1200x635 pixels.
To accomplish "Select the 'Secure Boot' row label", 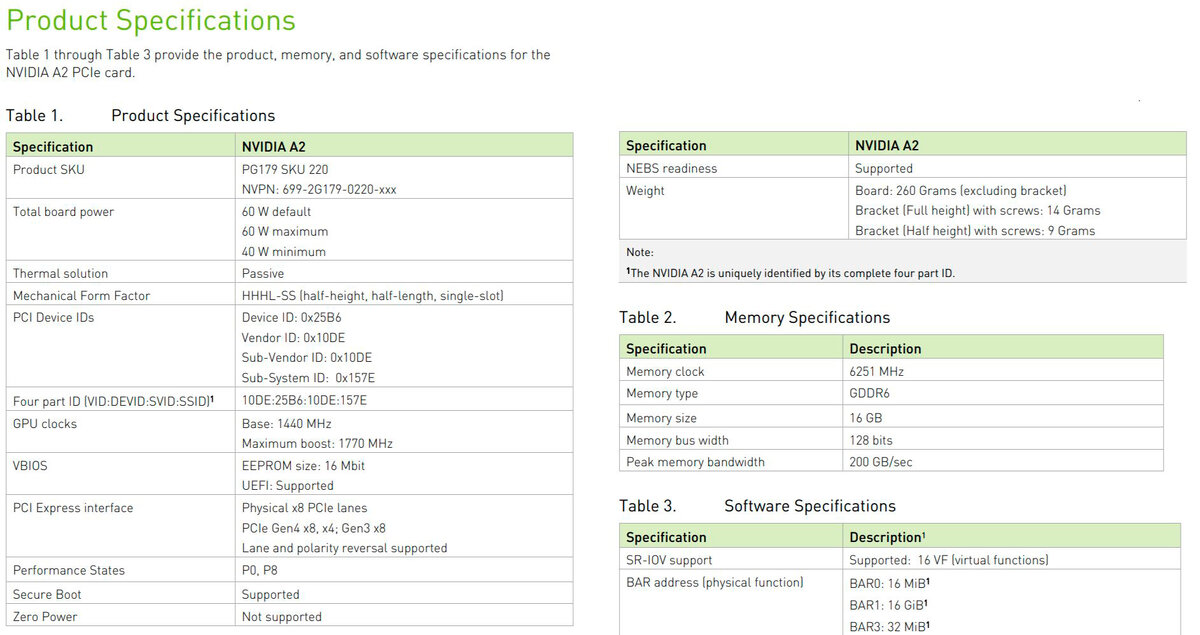I will click(x=47, y=595).
